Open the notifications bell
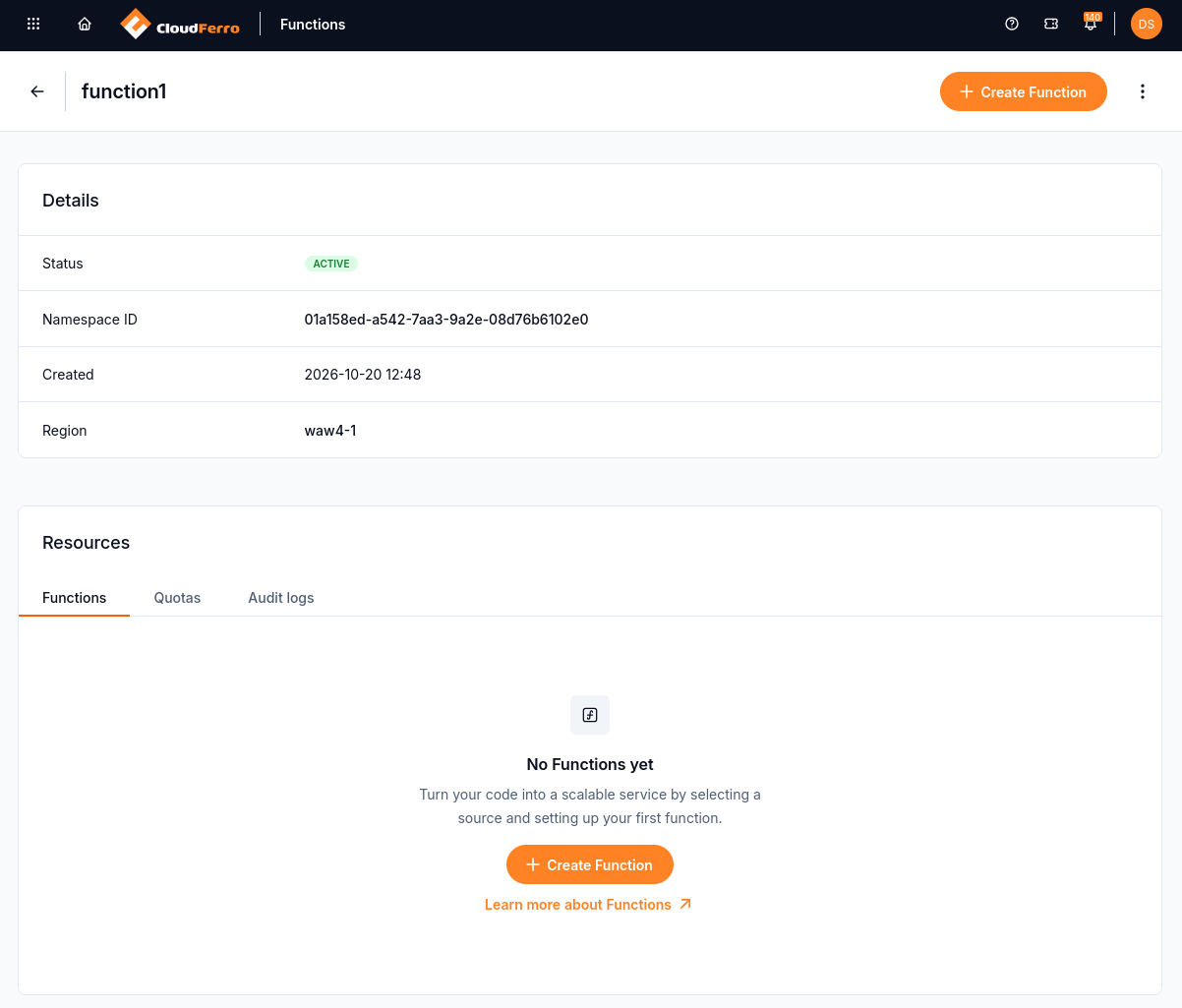Image resolution: width=1182 pixels, height=1008 pixels. pyautogui.click(x=1091, y=24)
